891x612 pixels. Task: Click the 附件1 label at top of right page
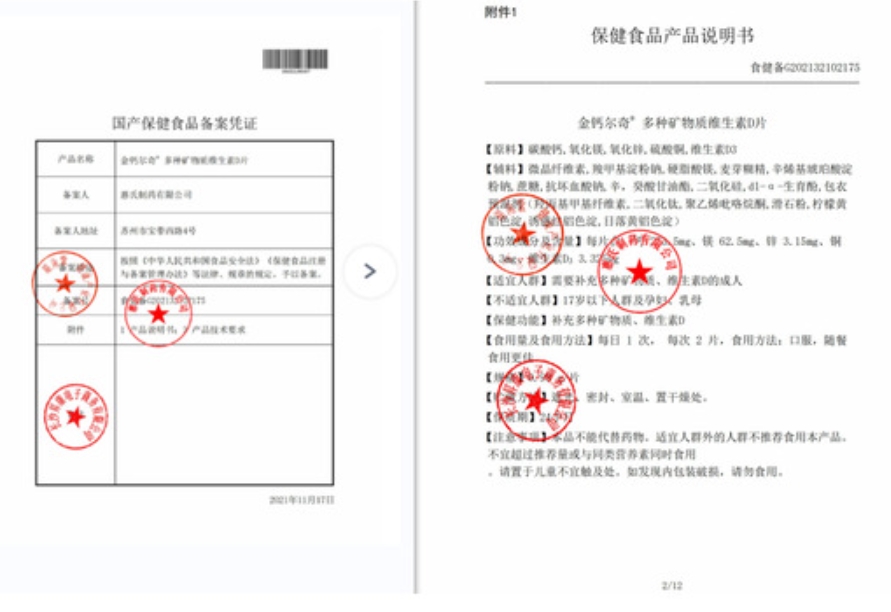[500, 9]
